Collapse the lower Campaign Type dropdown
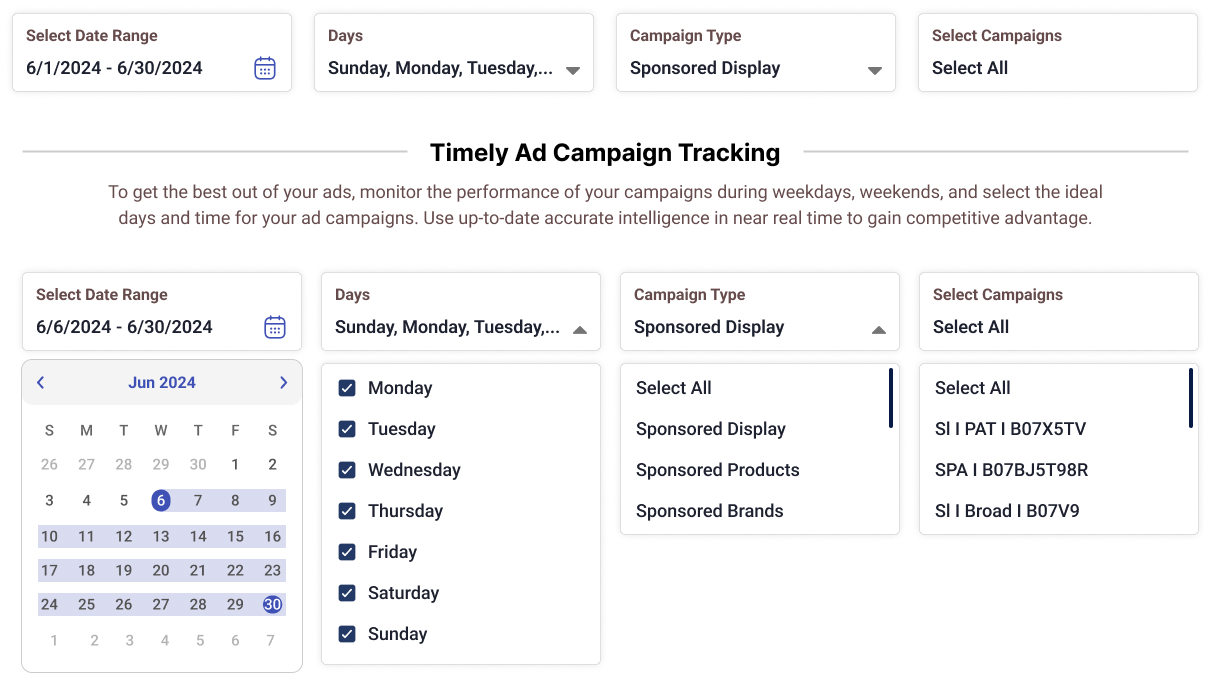Viewport: 1211px width, 700px height. [878, 330]
